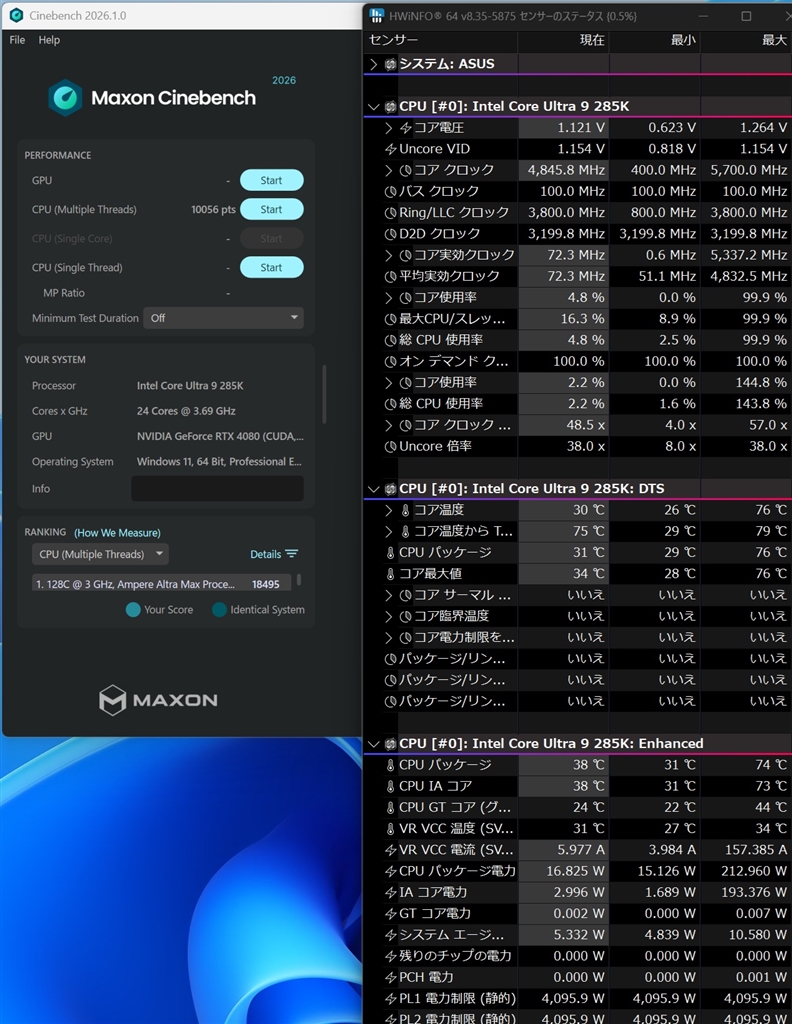792x1024 pixels.
Task: Select the システム エージ… power row
Action: [x=578, y=935]
